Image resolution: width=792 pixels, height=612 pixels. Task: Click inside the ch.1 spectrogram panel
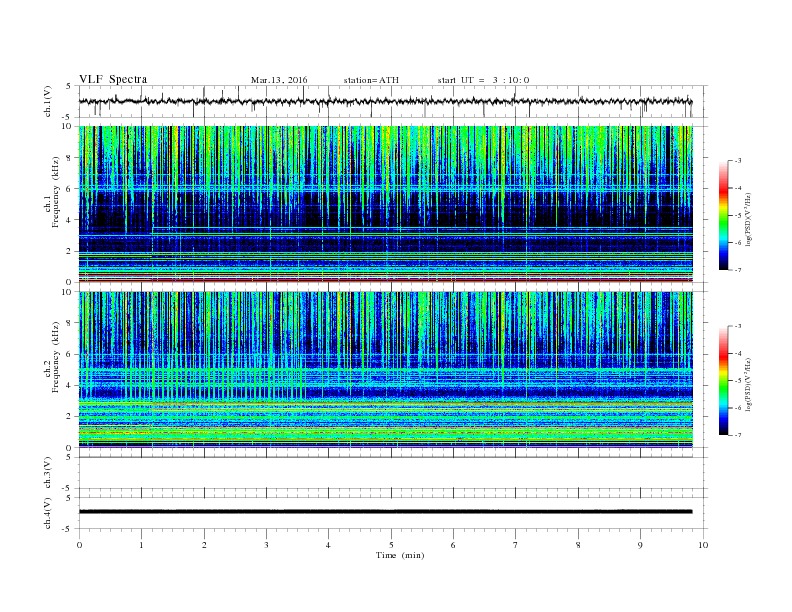(x=386, y=204)
